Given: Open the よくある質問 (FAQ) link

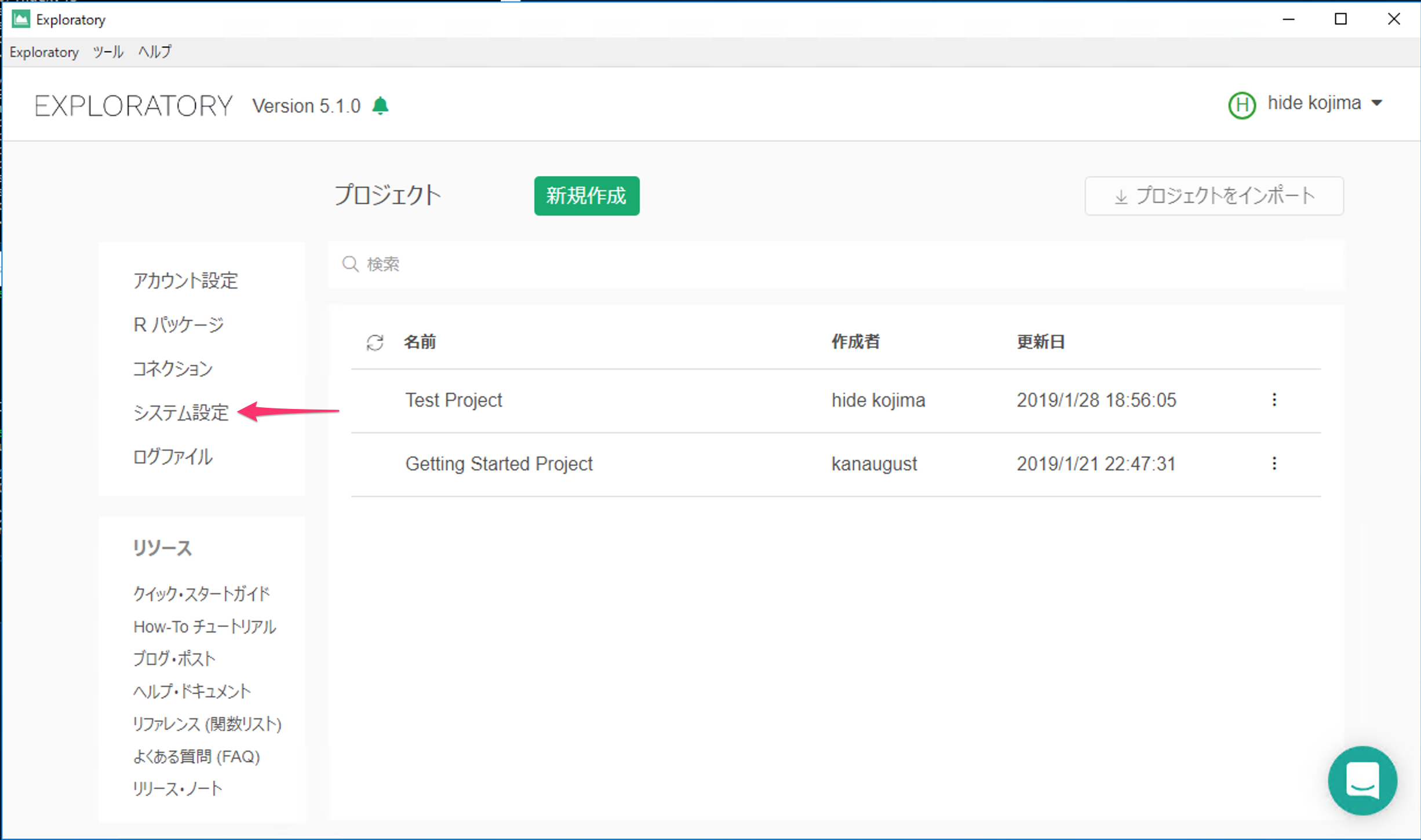Looking at the screenshot, I should 196,756.
